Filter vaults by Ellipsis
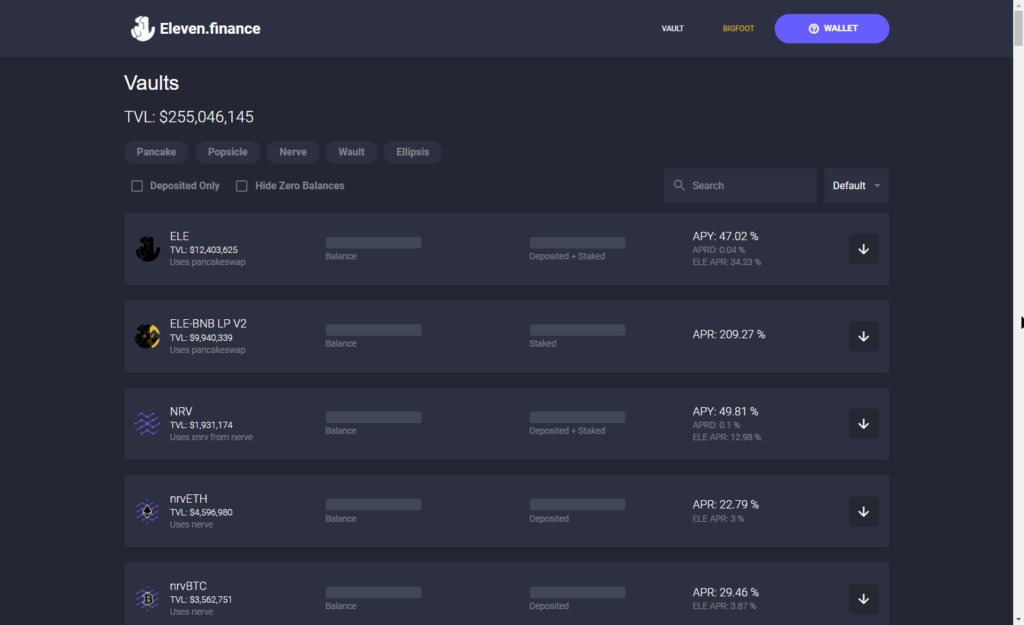 [x=412, y=152]
